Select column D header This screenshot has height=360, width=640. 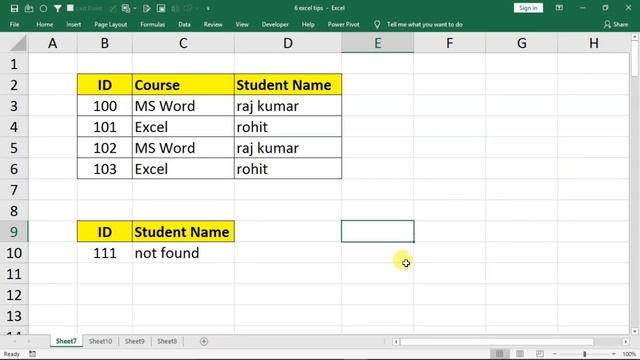(288, 43)
